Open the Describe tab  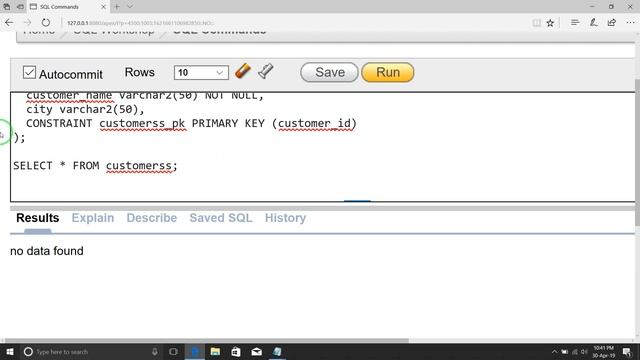(x=151, y=218)
